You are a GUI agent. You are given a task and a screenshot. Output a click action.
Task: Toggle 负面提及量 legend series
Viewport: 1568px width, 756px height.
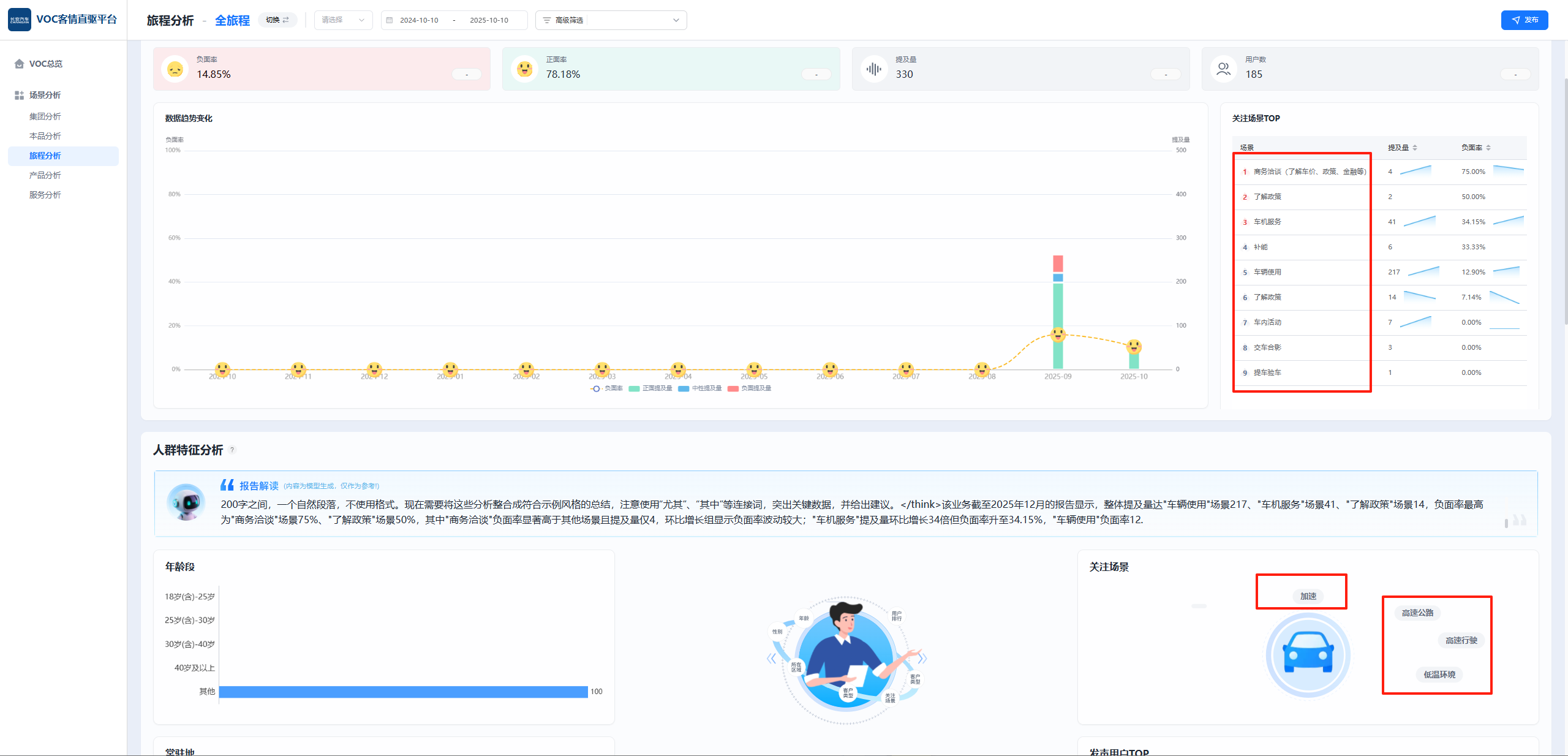[x=750, y=388]
